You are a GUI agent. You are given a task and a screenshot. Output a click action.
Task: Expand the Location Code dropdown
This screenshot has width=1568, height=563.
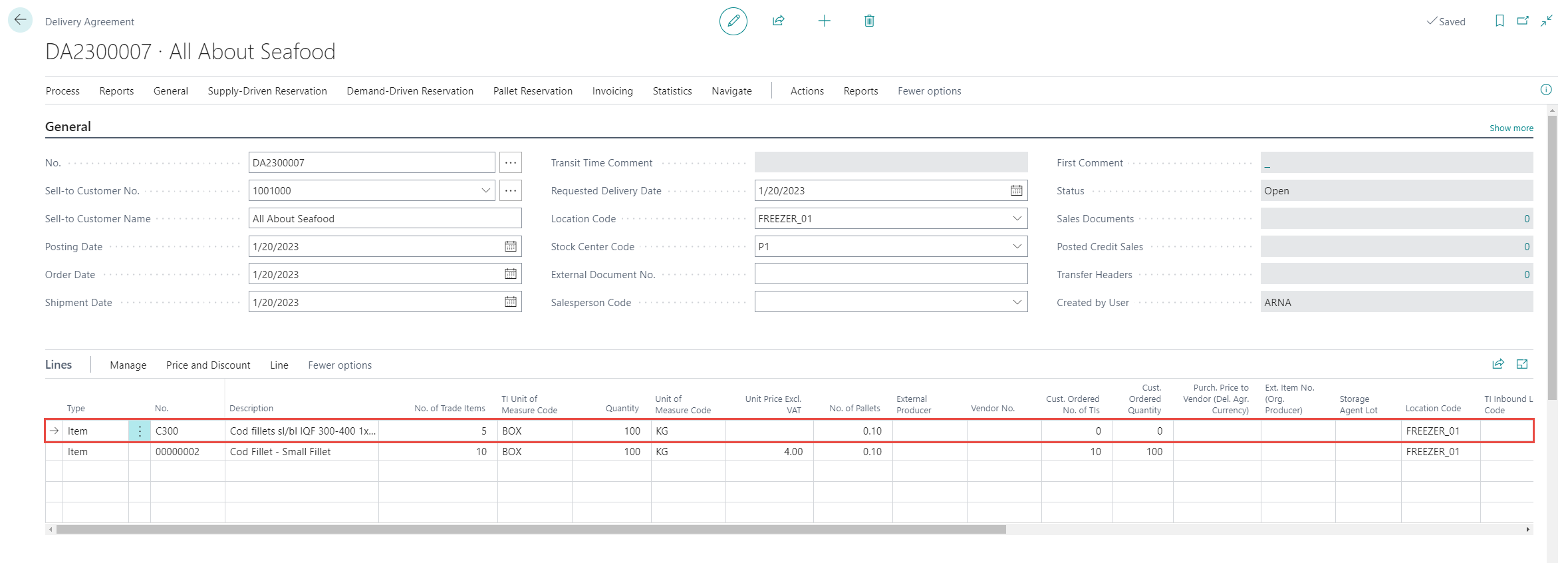click(x=1017, y=218)
